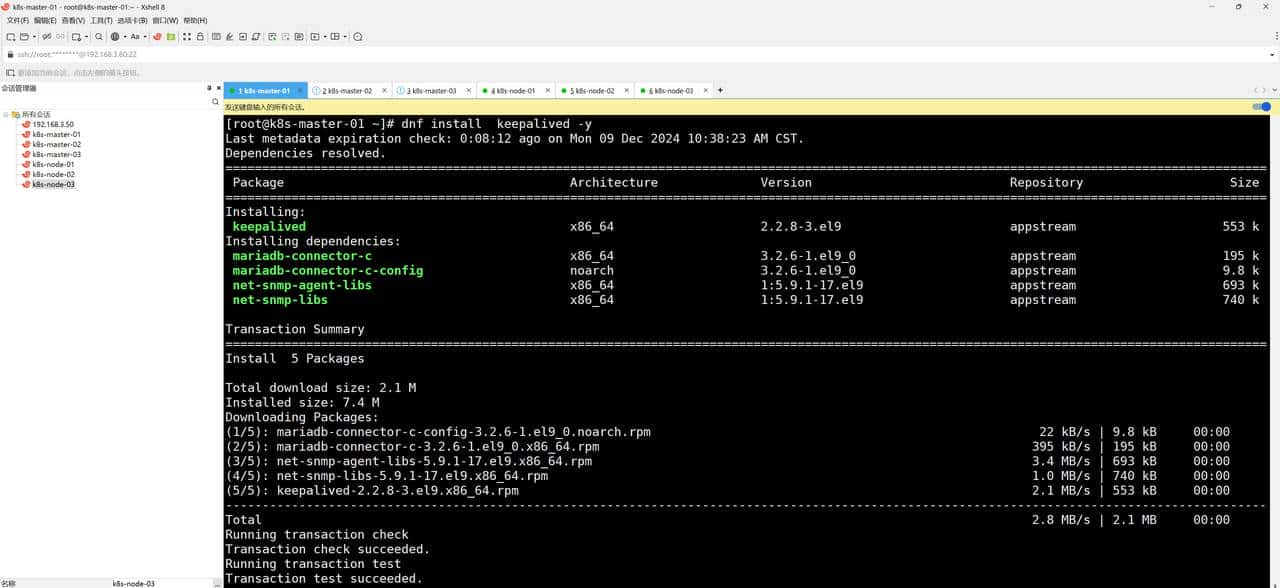1280x588 pixels.
Task: Click the Xshell icon in the title bar
Action: point(6,7)
